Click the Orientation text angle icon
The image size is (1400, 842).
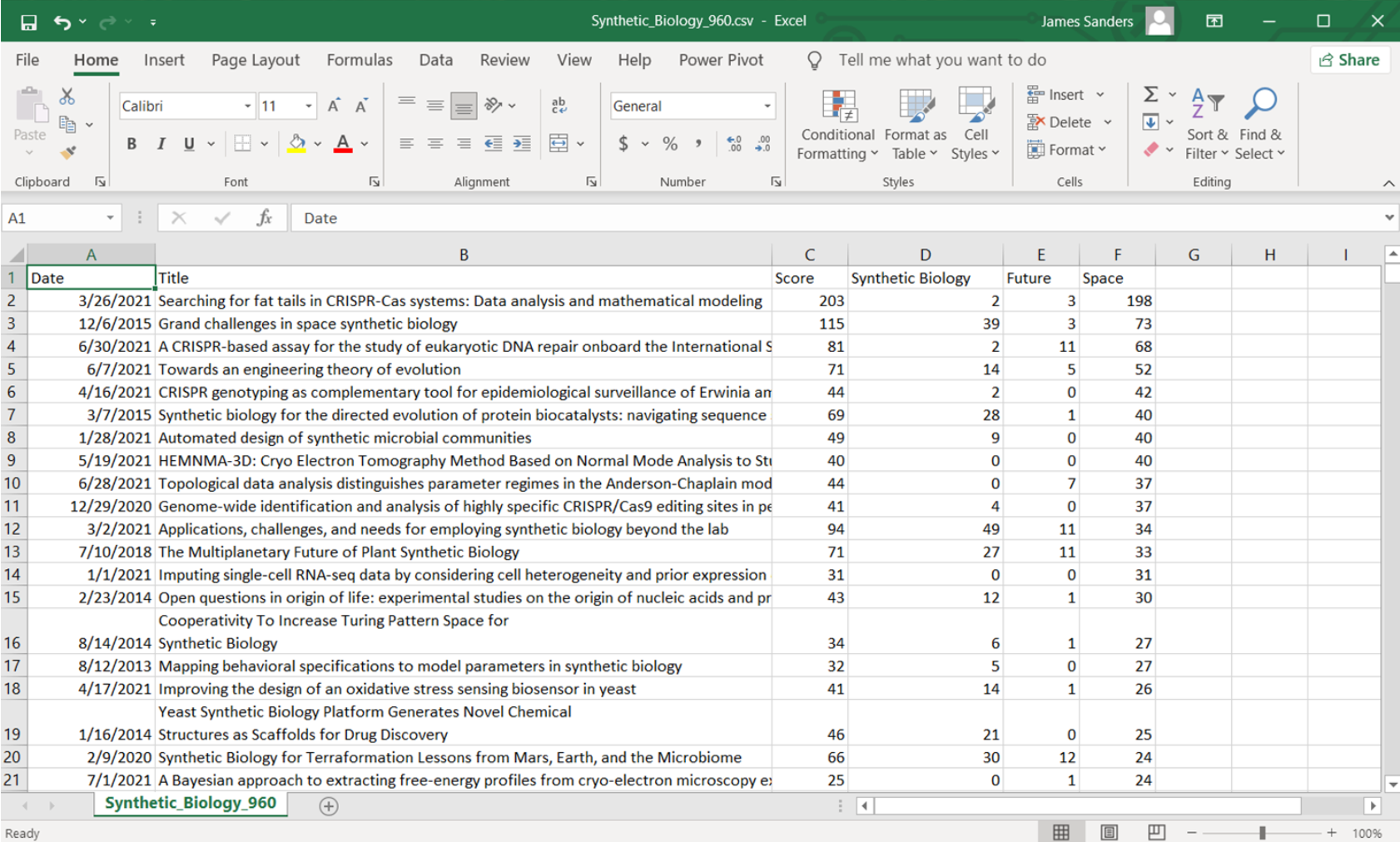(x=494, y=105)
